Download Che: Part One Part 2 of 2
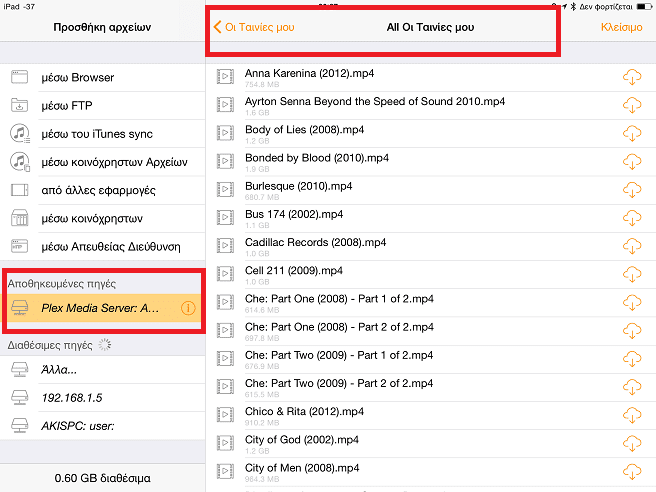The width and height of the screenshot is (656, 492). click(632, 331)
